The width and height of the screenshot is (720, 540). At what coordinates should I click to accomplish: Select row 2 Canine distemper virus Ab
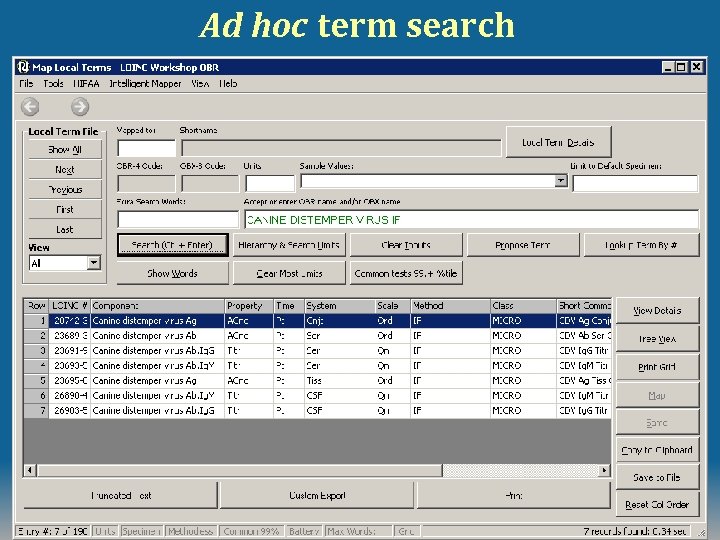(317, 336)
